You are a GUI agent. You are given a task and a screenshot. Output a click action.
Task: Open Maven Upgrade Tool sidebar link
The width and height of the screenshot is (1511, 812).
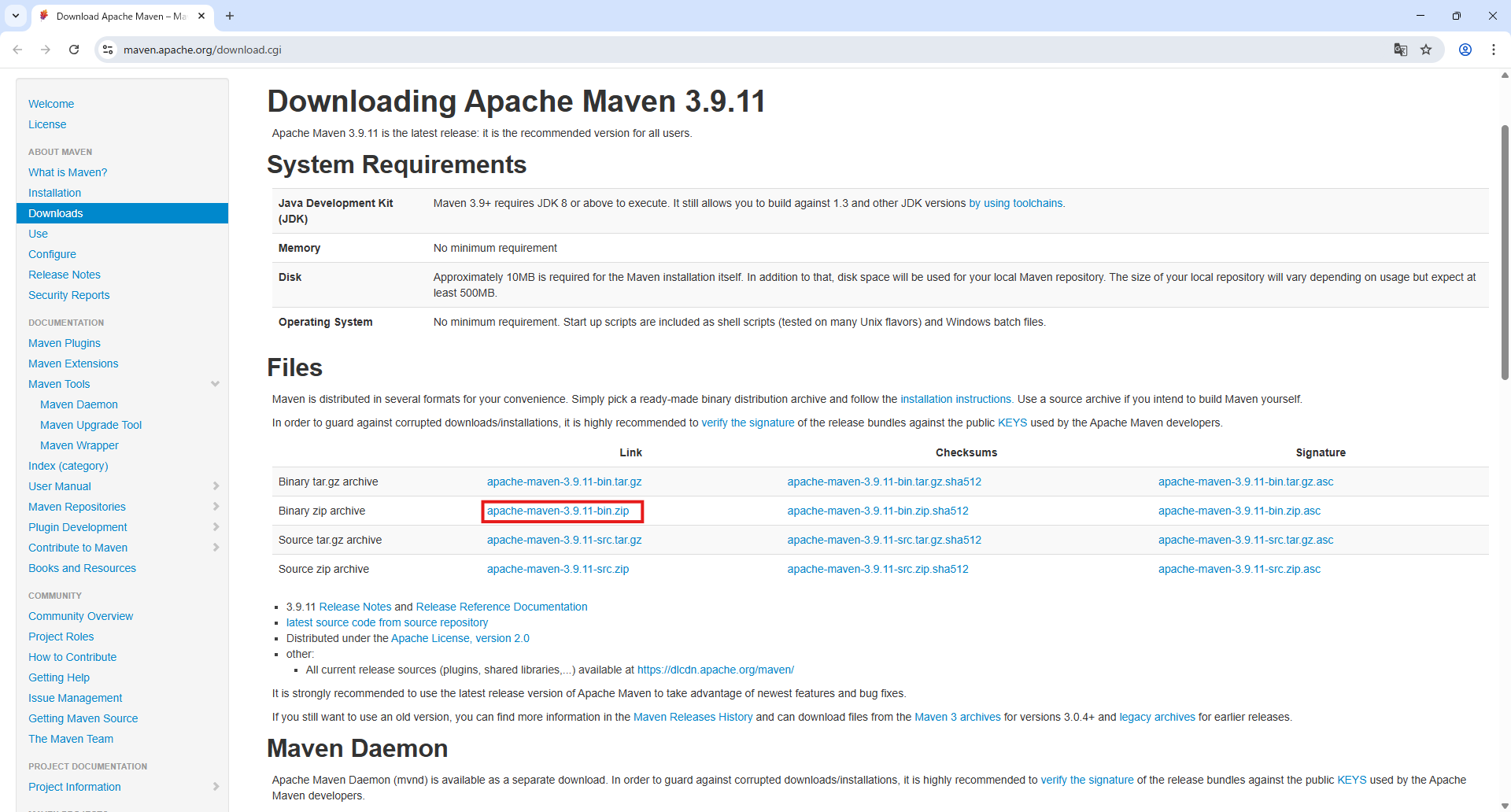(x=91, y=425)
